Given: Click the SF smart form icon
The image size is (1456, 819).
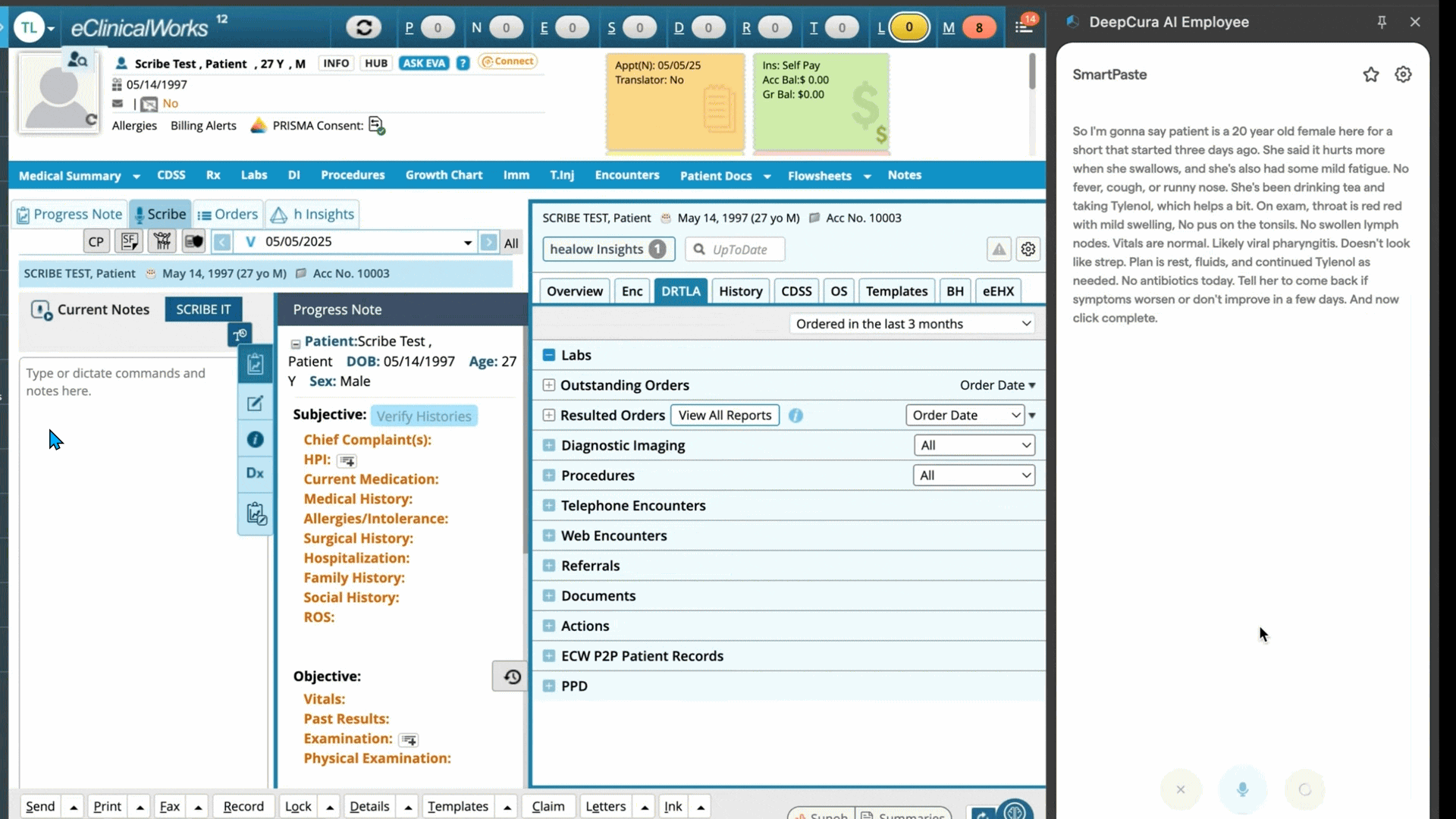Looking at the screenshot, I should 130,242.
